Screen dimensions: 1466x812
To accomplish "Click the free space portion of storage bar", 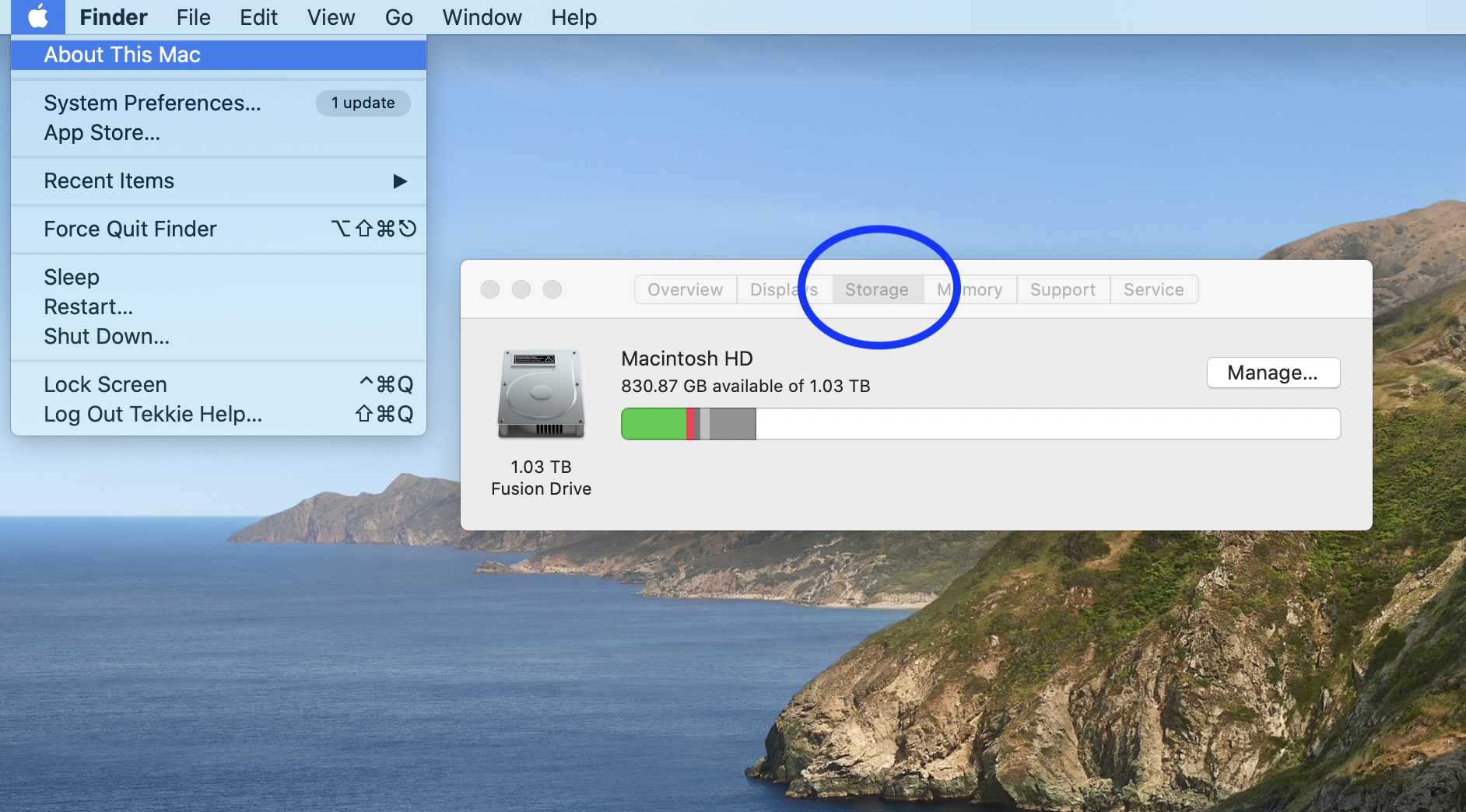I will [x=1047, y=424].
